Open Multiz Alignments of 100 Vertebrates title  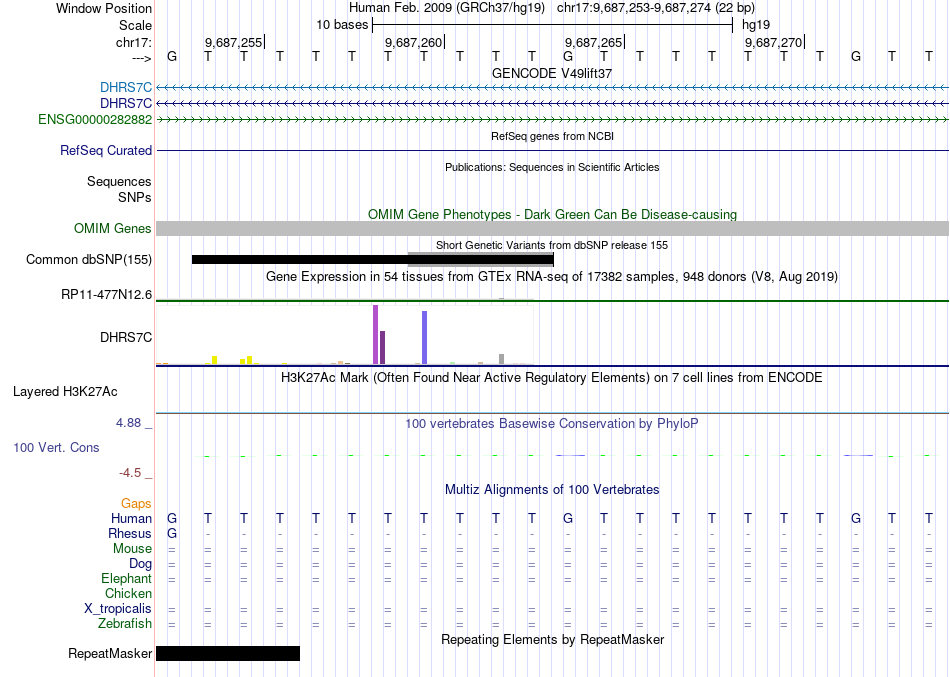pos(552,490)
